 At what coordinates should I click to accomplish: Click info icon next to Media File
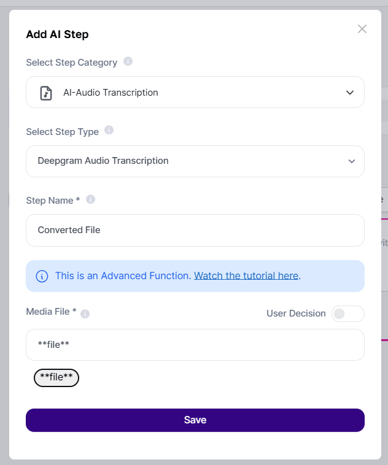[85, 314]
